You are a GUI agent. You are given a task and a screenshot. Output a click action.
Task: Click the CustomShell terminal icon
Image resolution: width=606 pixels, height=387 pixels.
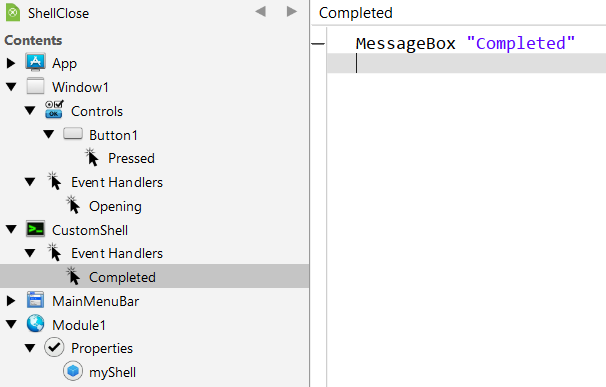(36, 229)
